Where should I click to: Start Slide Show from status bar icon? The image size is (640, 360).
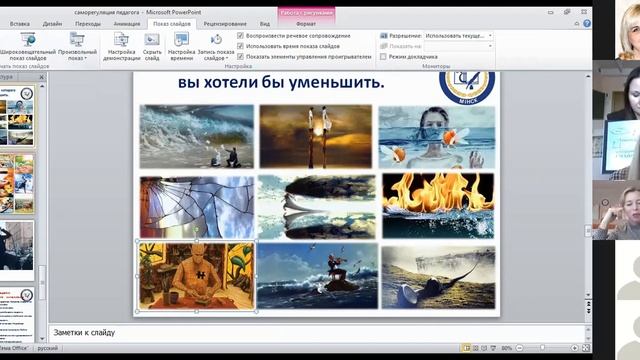point(493,348)
